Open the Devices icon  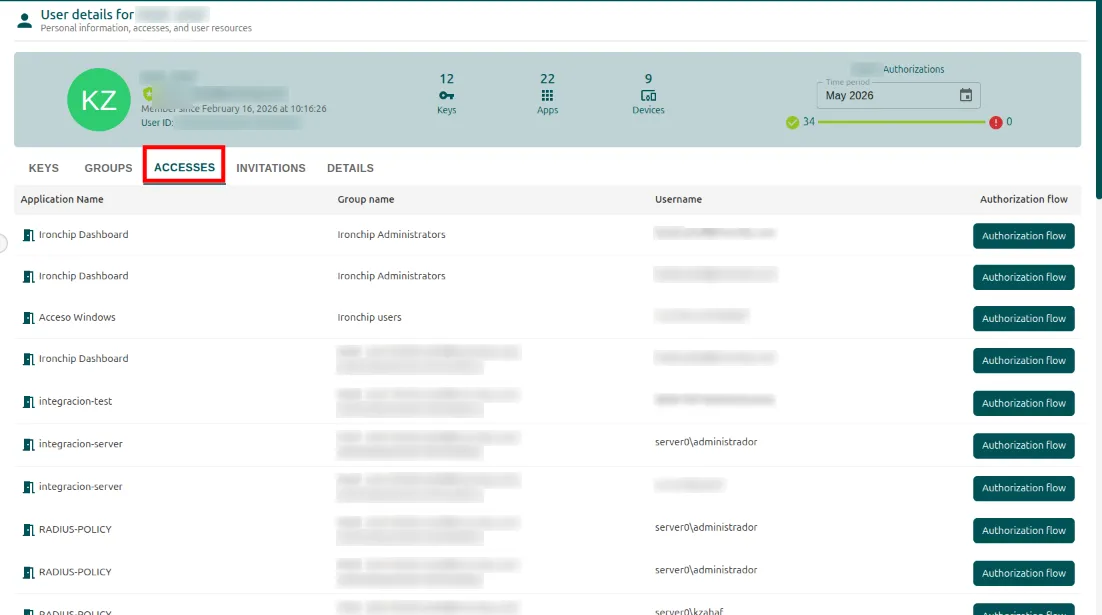[648, 96]
